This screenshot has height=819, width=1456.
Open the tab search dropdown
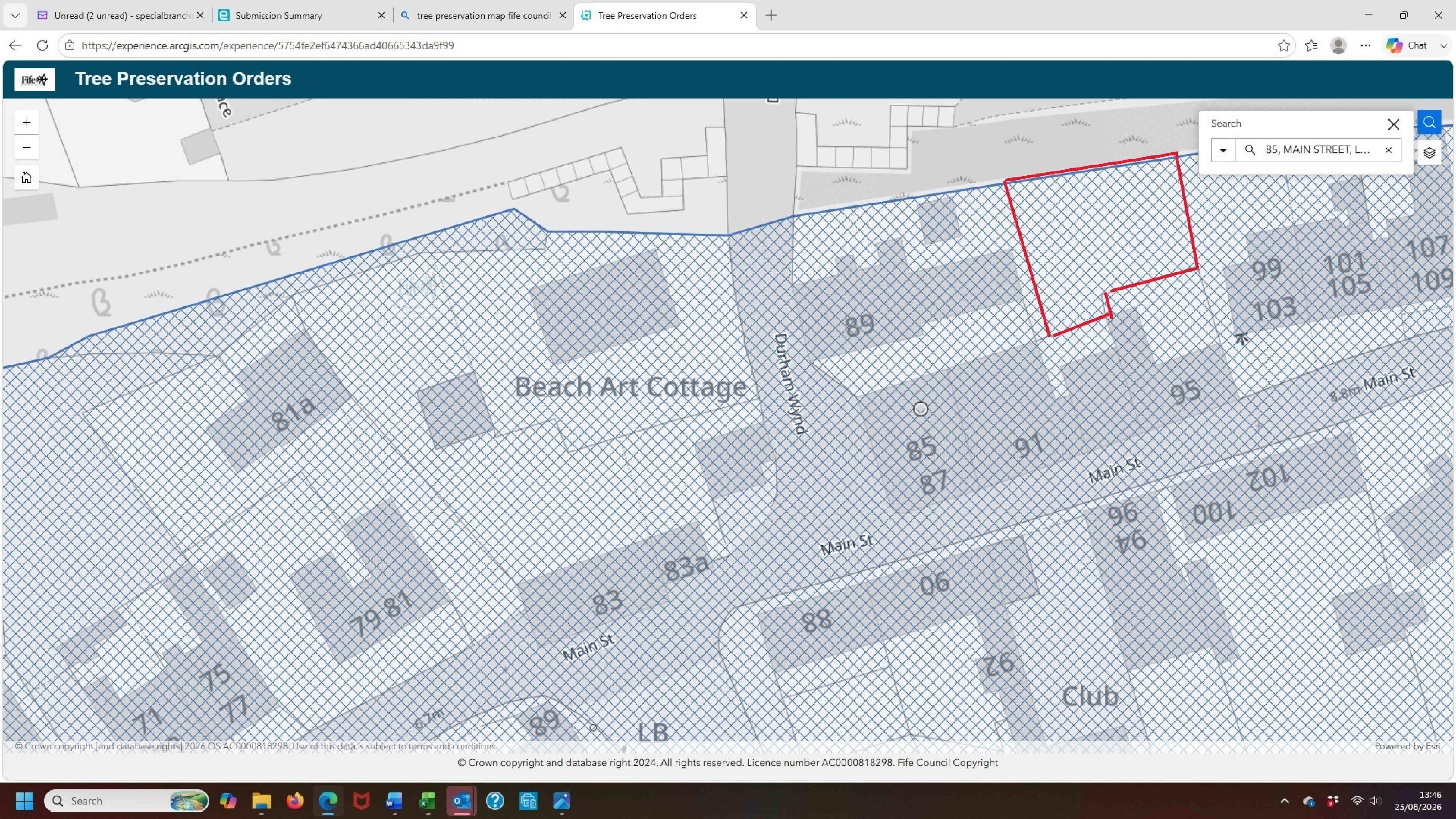tap(15, 15)
